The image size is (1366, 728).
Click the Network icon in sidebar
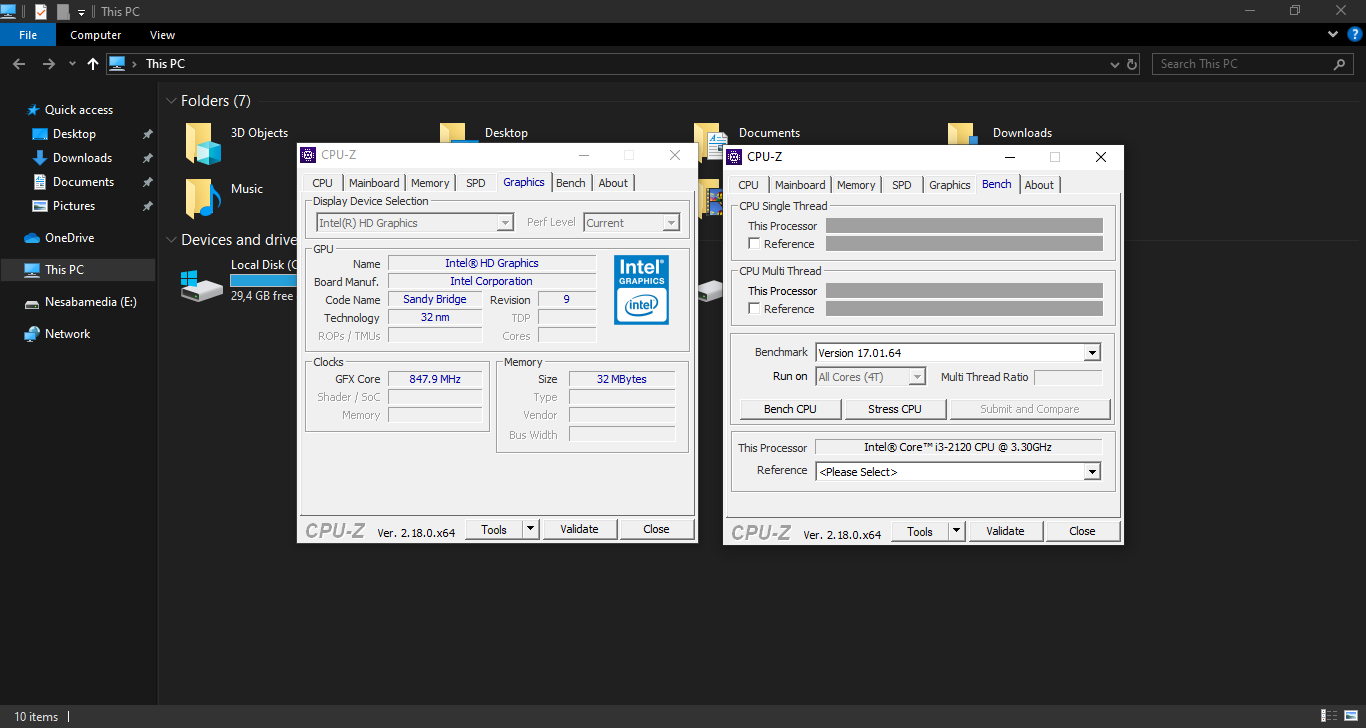32,334
